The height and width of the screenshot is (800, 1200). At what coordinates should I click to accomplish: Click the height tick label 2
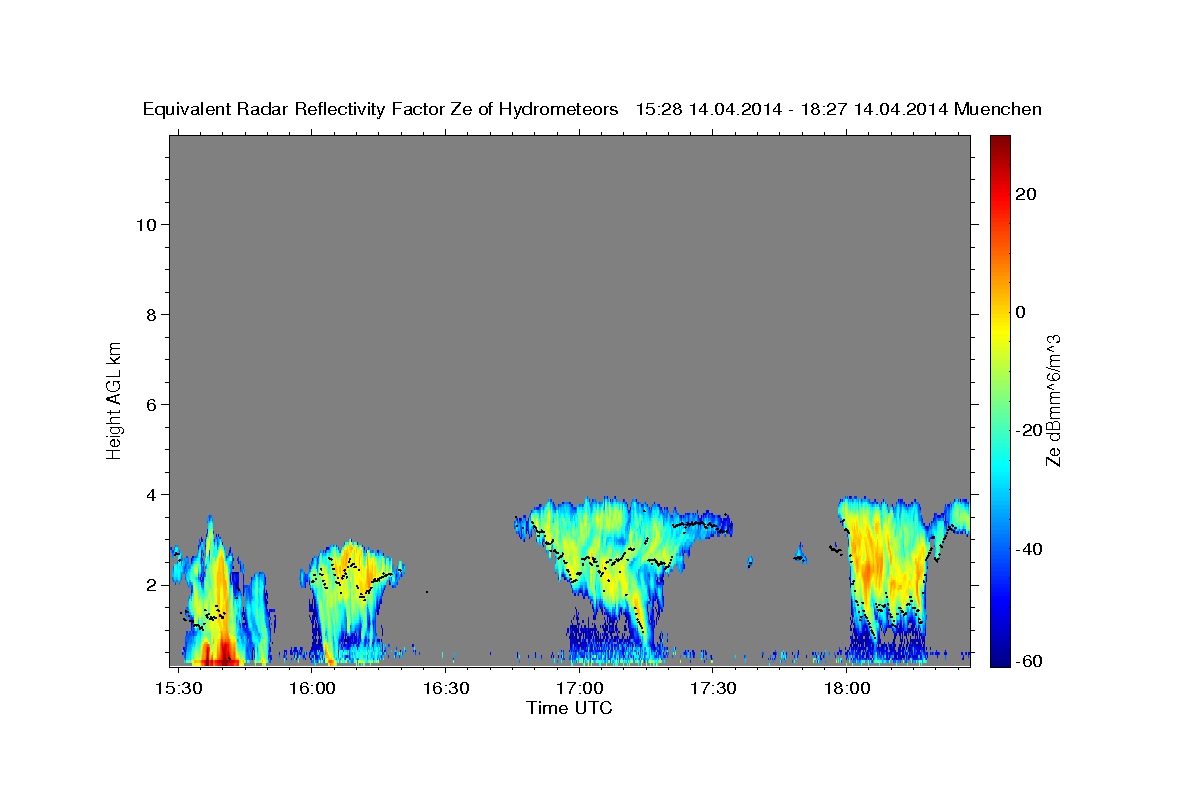(153, 585)
